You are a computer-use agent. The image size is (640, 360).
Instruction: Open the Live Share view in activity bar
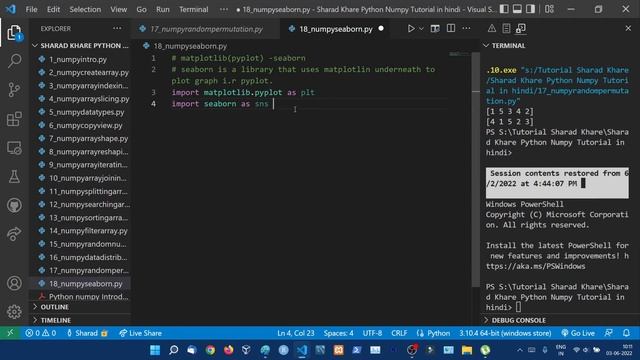(x=14, y=234)
